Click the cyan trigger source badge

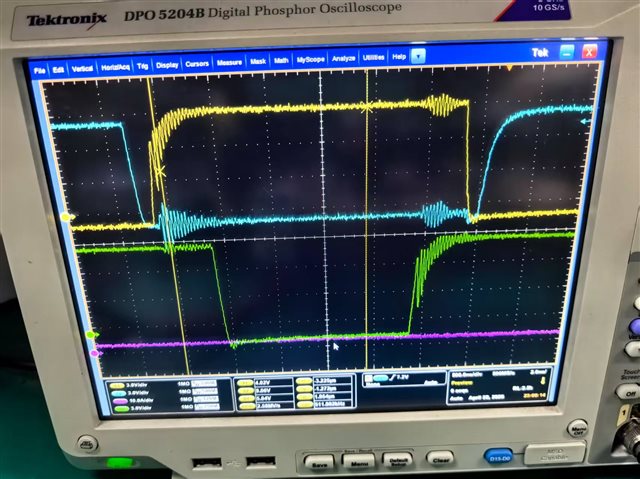(x=380, y=378)
